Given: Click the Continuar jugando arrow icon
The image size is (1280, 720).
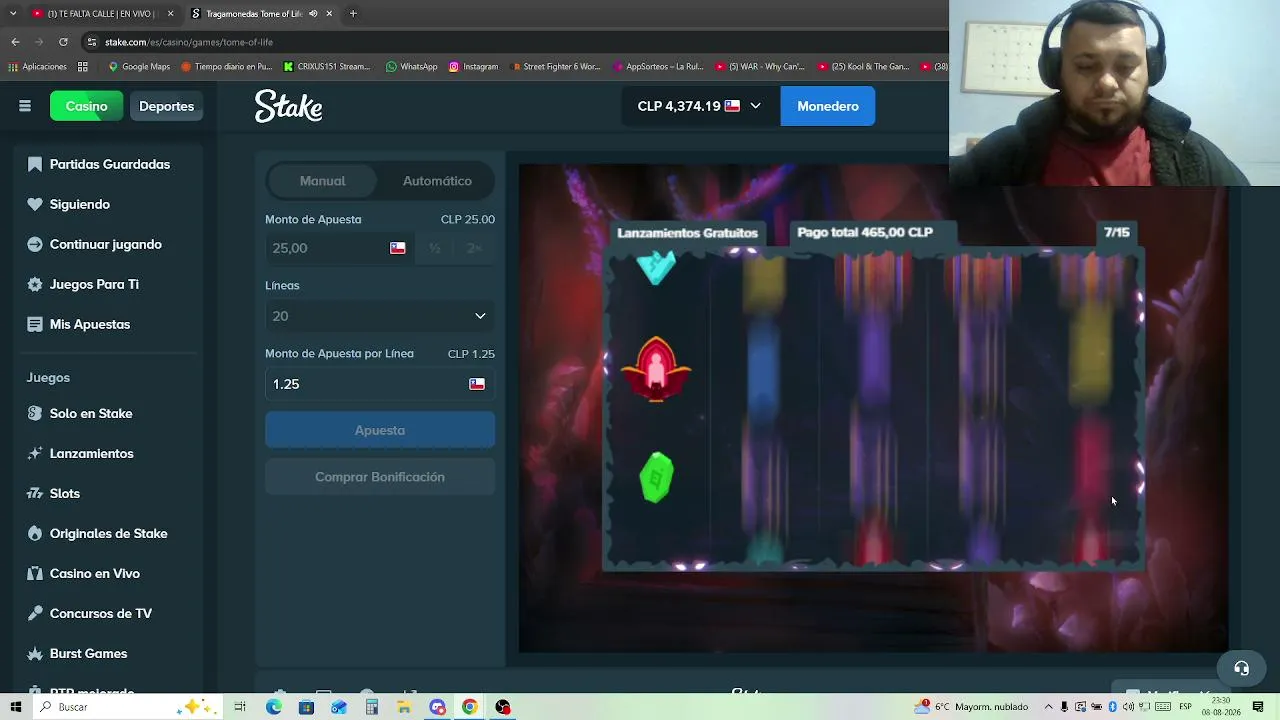Looking at the screenshot, I should pos(35,244).
